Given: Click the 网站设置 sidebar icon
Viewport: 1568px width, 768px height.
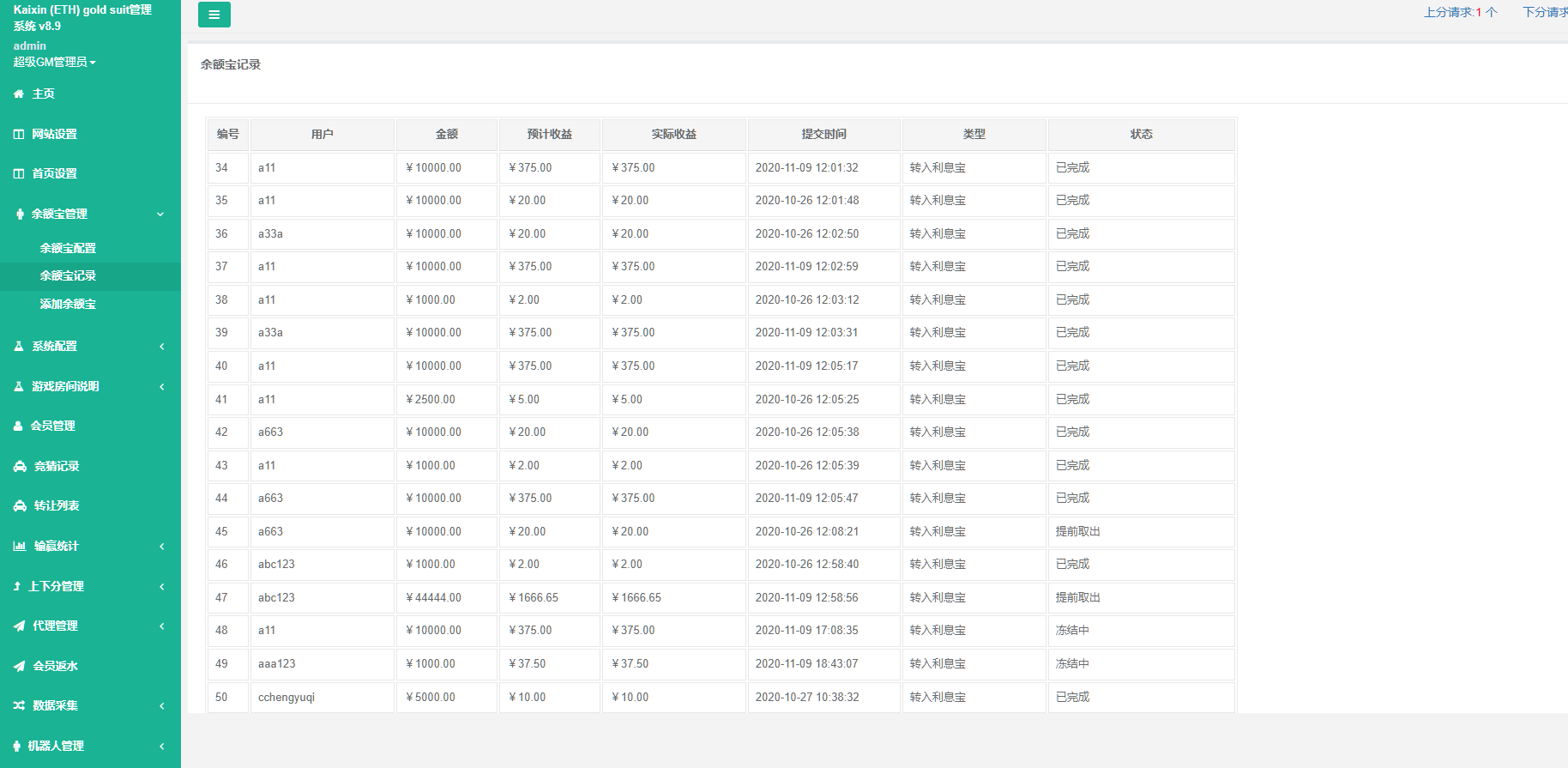Looking at the screenshot, I should [x=19, y=135].
